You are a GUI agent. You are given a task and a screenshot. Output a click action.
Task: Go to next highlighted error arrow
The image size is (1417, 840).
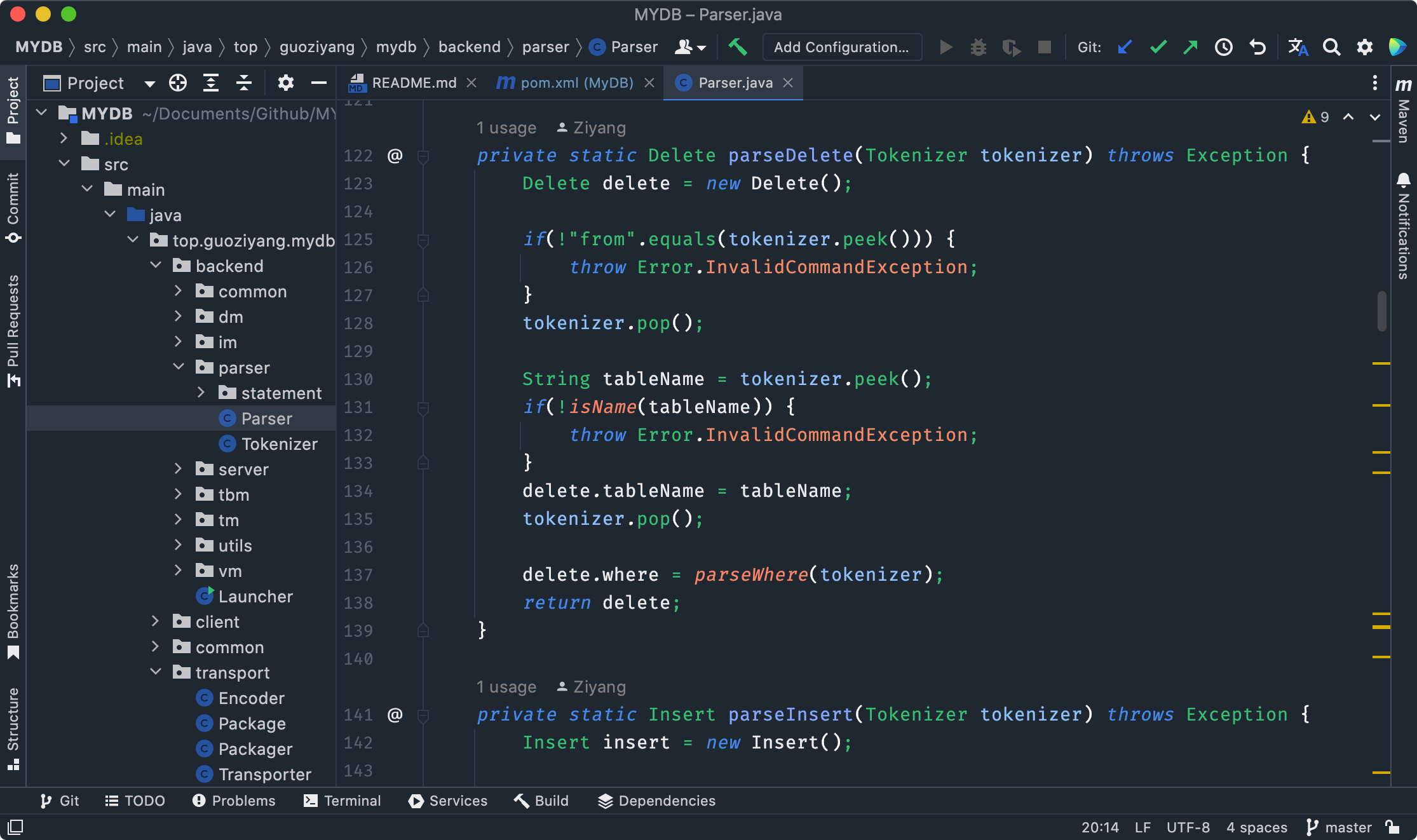point(1375,117)
